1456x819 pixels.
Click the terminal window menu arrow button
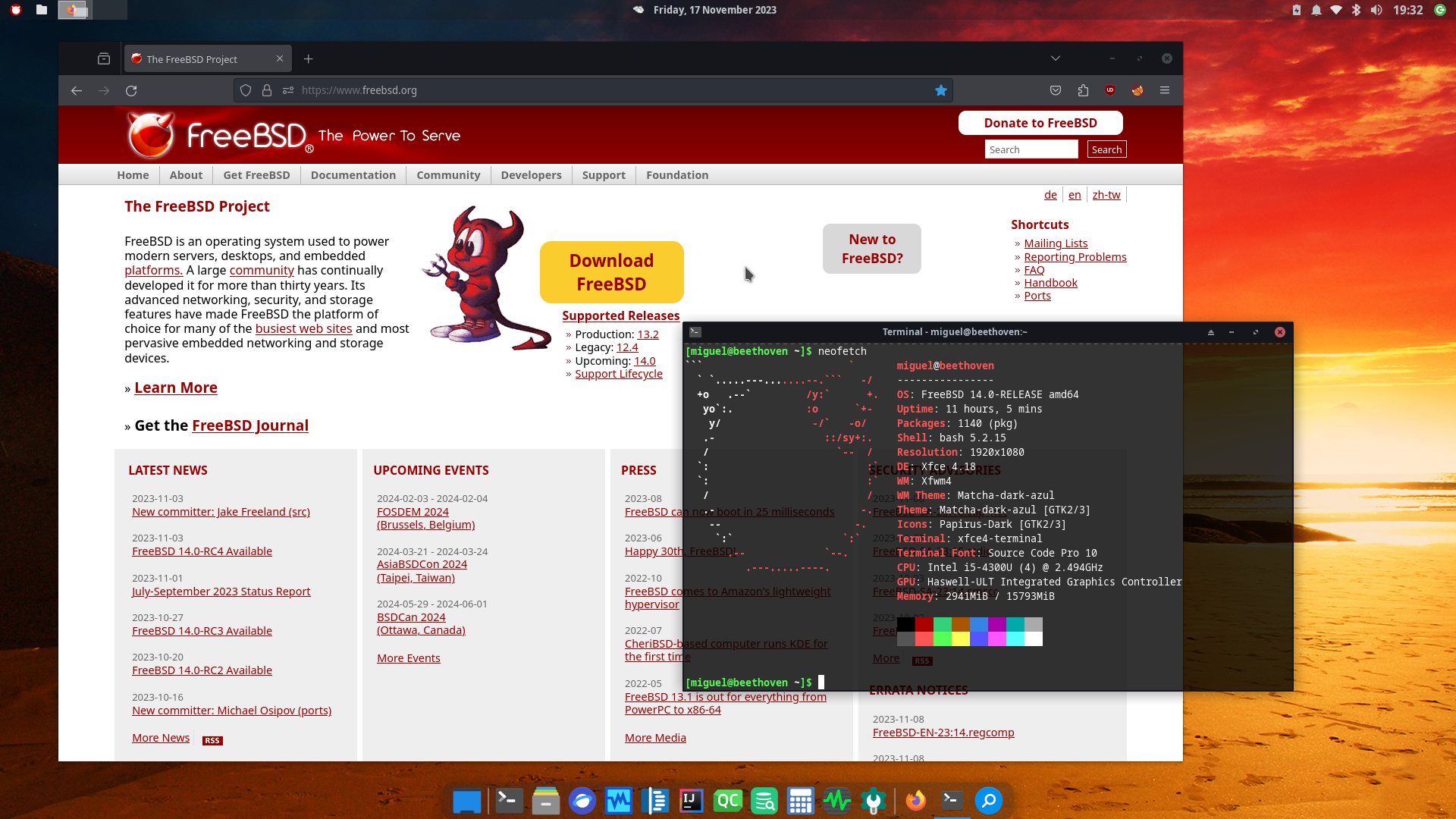pos(1211,332)
